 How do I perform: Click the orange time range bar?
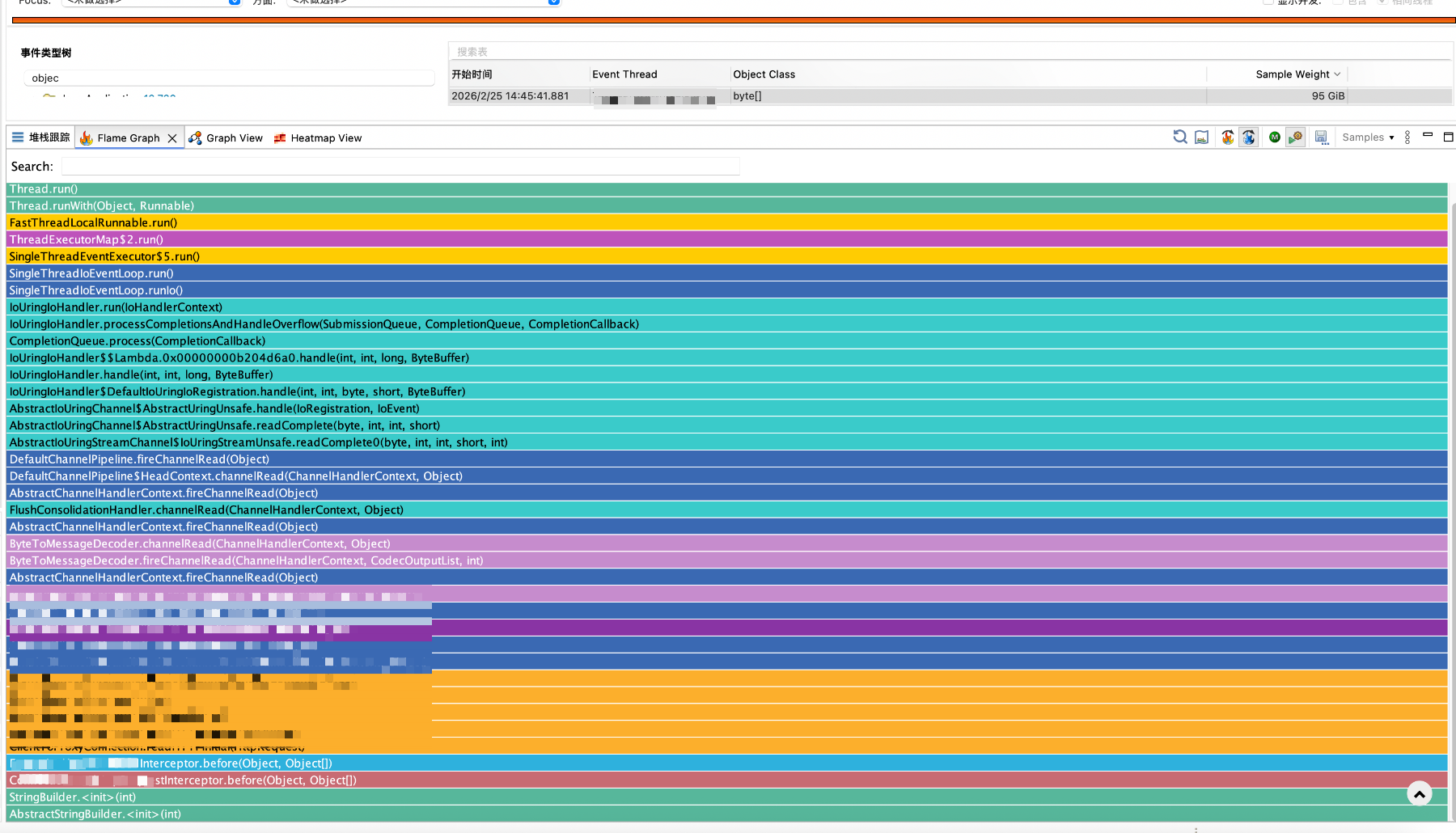(x=728, y=20)
